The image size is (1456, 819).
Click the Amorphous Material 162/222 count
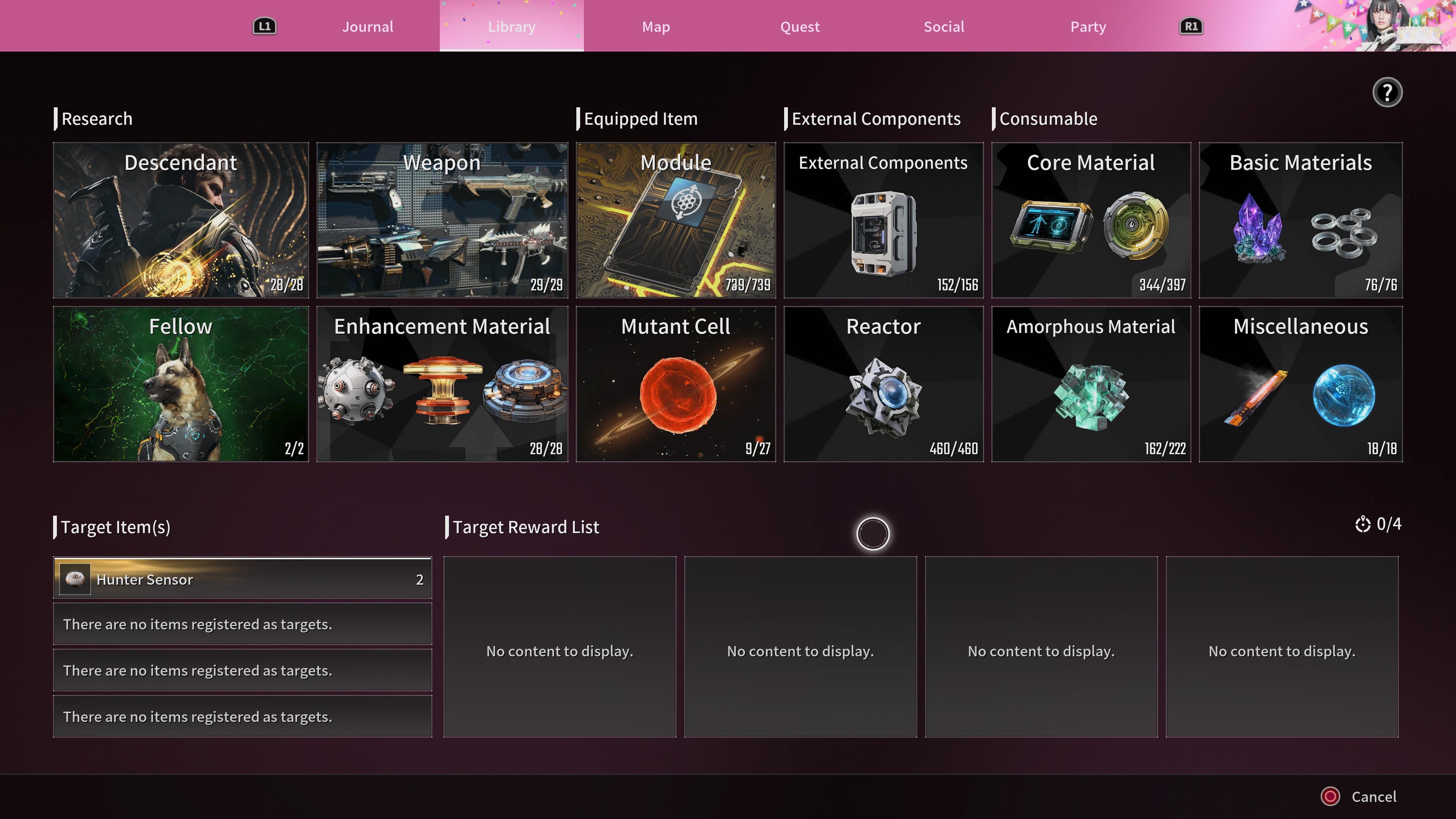1165,448
